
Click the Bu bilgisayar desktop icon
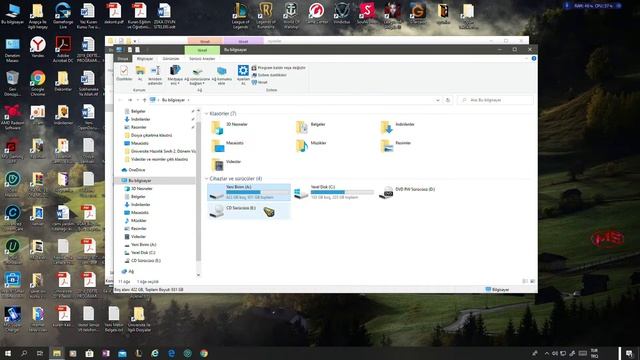(x=12, y=14)
